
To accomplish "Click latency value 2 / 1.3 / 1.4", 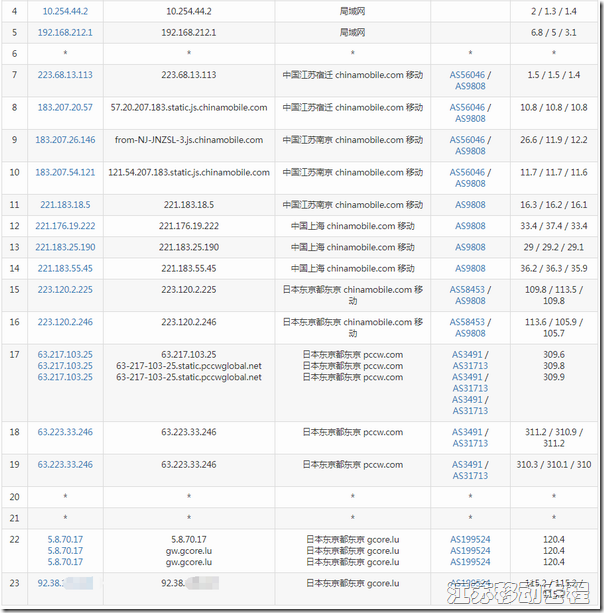I will tap(554, 11).
